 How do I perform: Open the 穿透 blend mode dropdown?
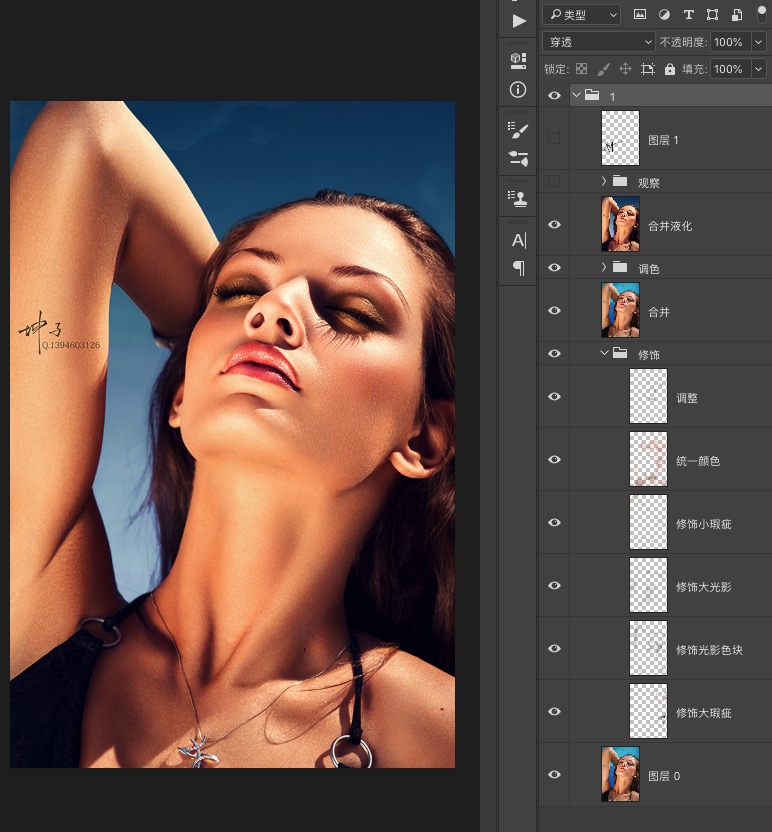(x=598, y=42)
